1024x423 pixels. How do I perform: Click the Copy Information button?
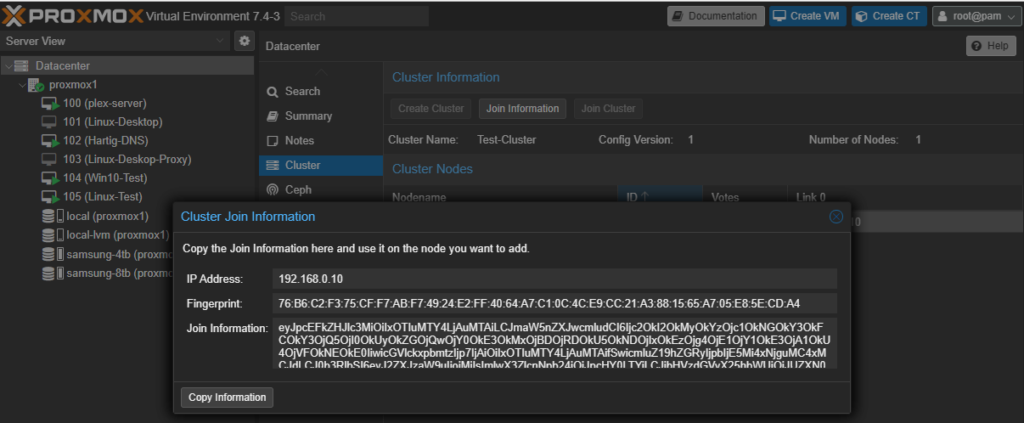click(227, 397)
